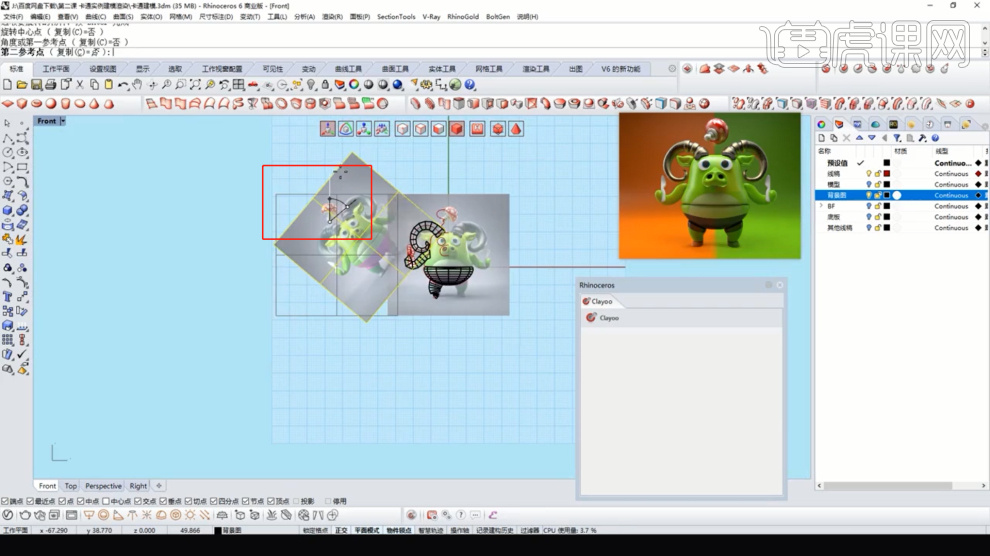Open the V-Ray menu
Screen dimensions: 990x556
click(431, 17)
